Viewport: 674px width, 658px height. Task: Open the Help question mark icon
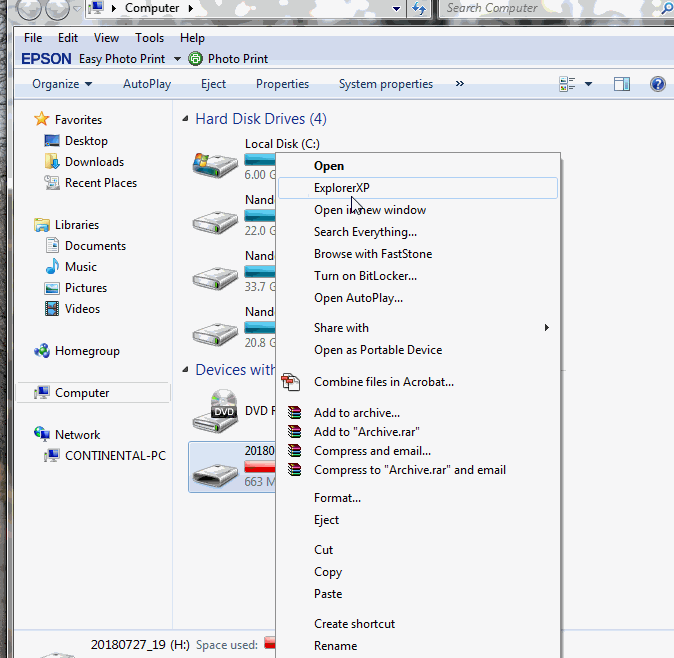tap(658, 84)
